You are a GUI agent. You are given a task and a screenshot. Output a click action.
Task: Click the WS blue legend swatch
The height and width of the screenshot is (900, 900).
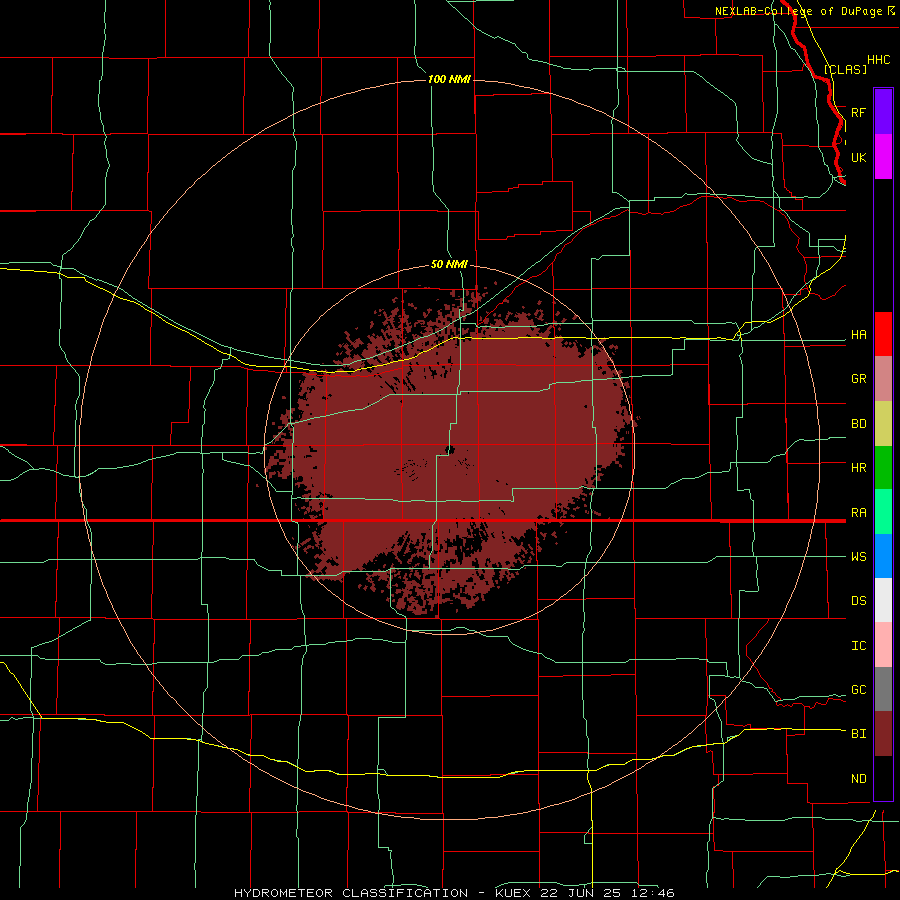click(883, 556)
